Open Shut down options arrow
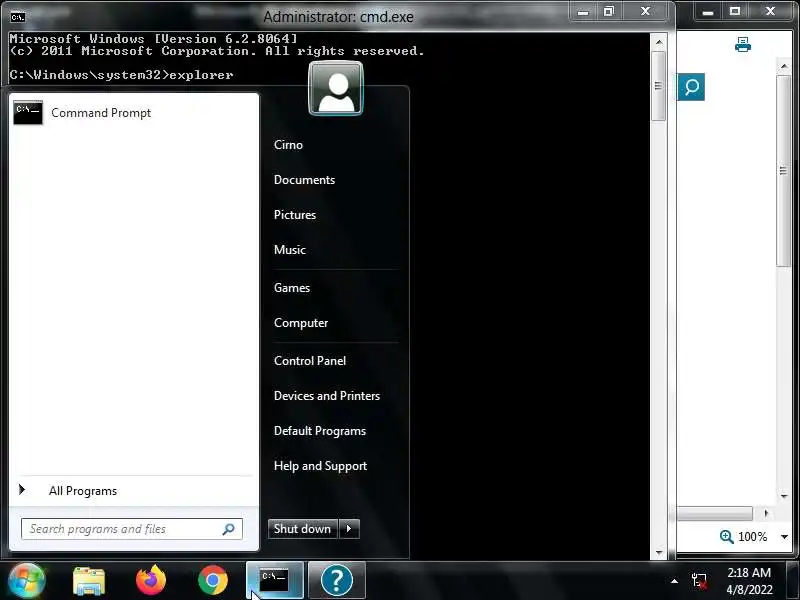The image size is (800, 600). tap(349, 529)
